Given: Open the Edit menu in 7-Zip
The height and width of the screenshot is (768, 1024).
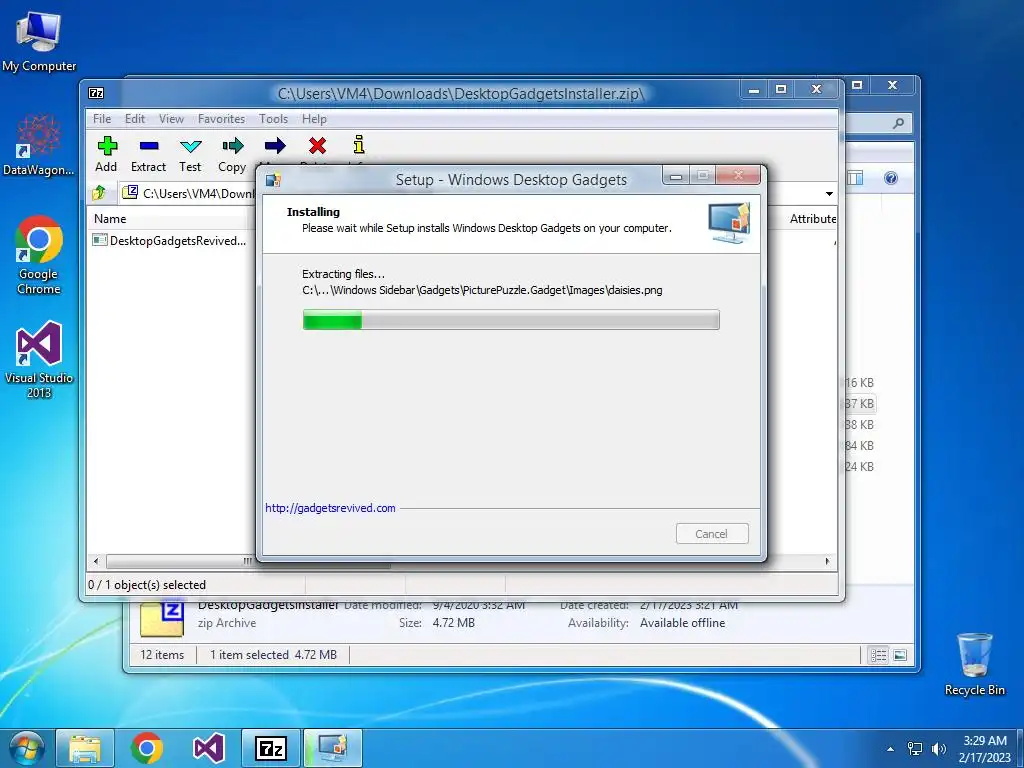Looking at the screenshot, I should tap(135, 119).
